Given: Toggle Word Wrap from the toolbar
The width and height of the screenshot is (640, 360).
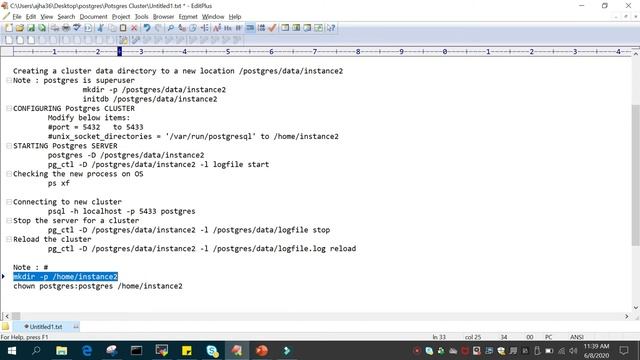Looking at the screenshot, I should tap(239, 28).
